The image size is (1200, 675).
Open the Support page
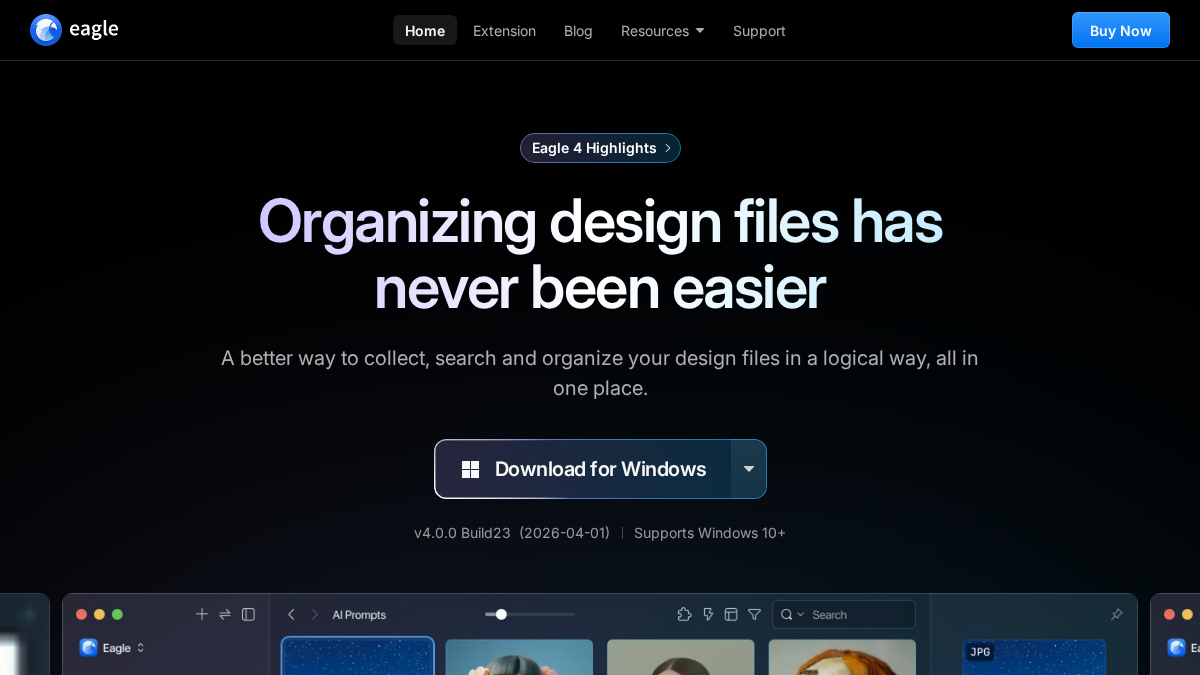coord(759,30)
